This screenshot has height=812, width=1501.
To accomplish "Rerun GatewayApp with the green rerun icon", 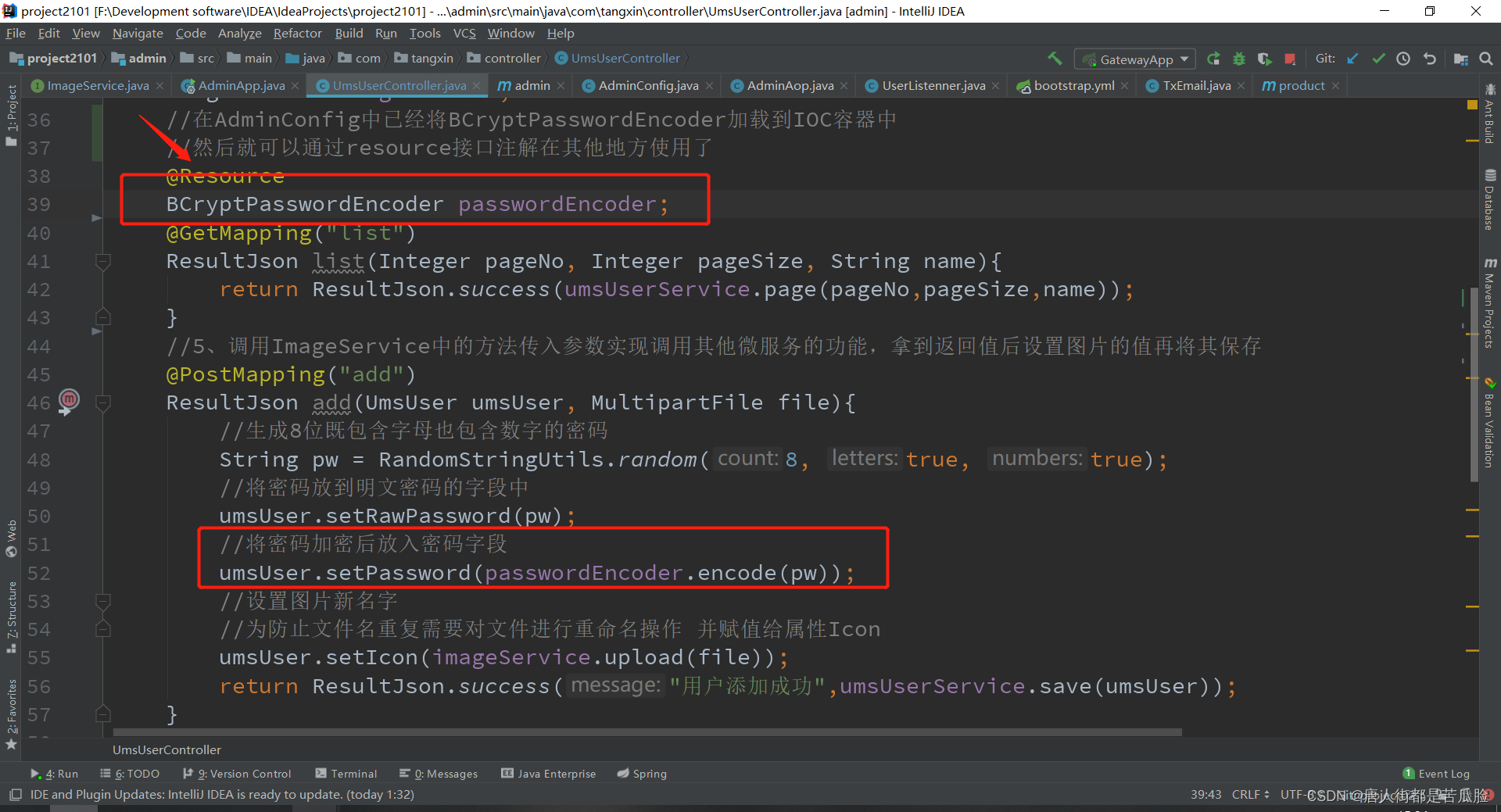I will (1213, 59).
